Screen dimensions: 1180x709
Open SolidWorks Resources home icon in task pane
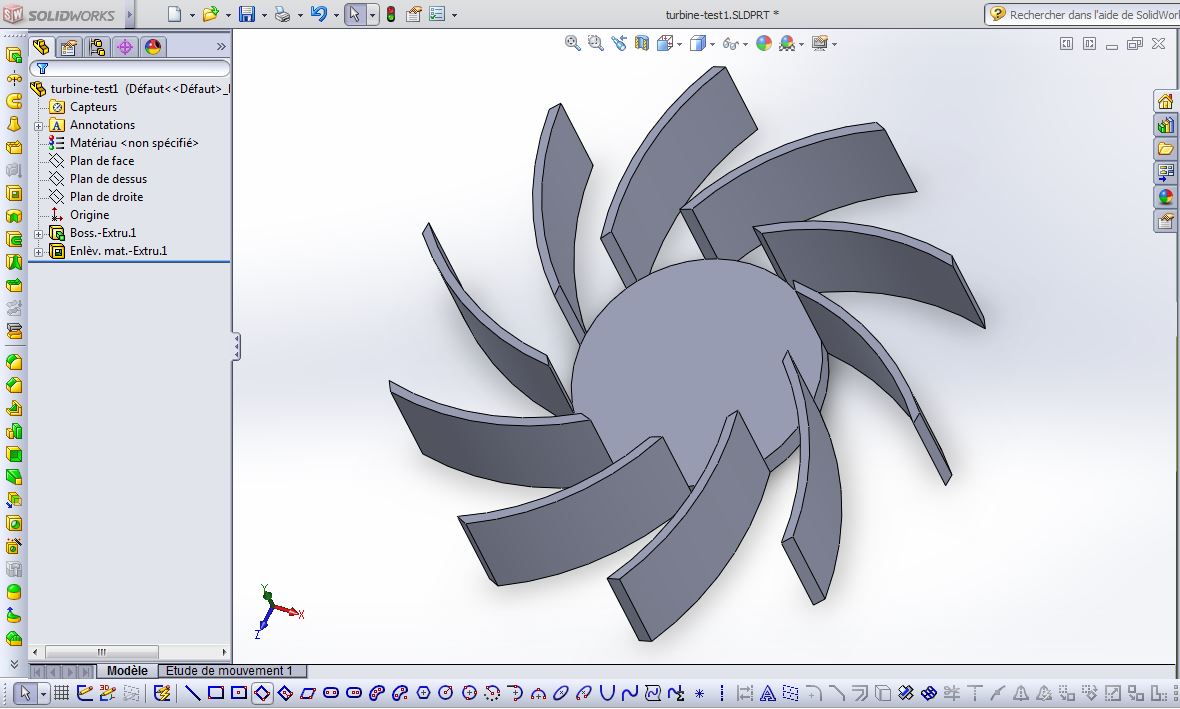click(1166, 101)
